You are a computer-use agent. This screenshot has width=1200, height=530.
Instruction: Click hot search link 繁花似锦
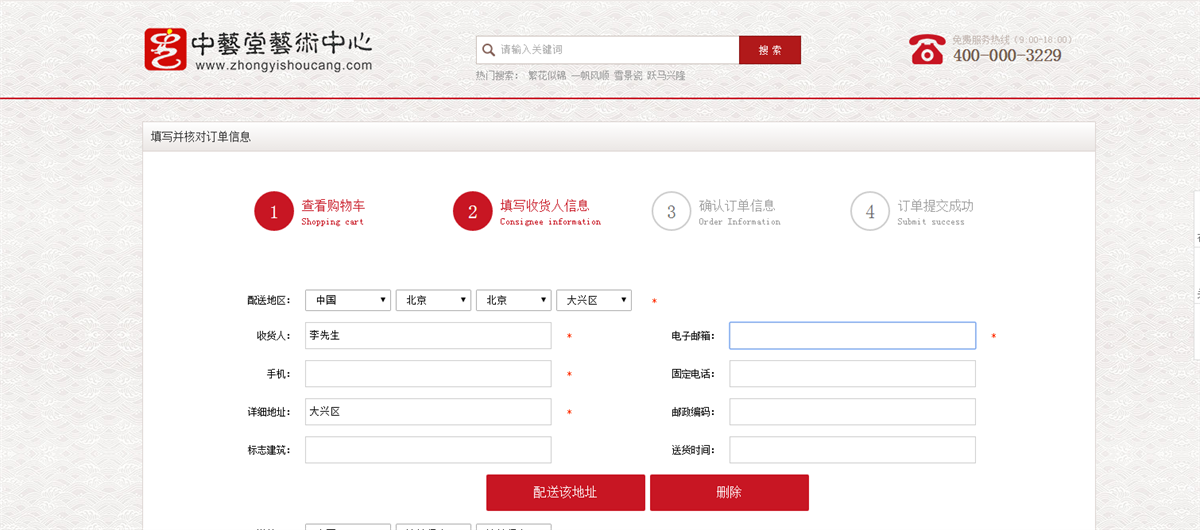click(547, 76)
